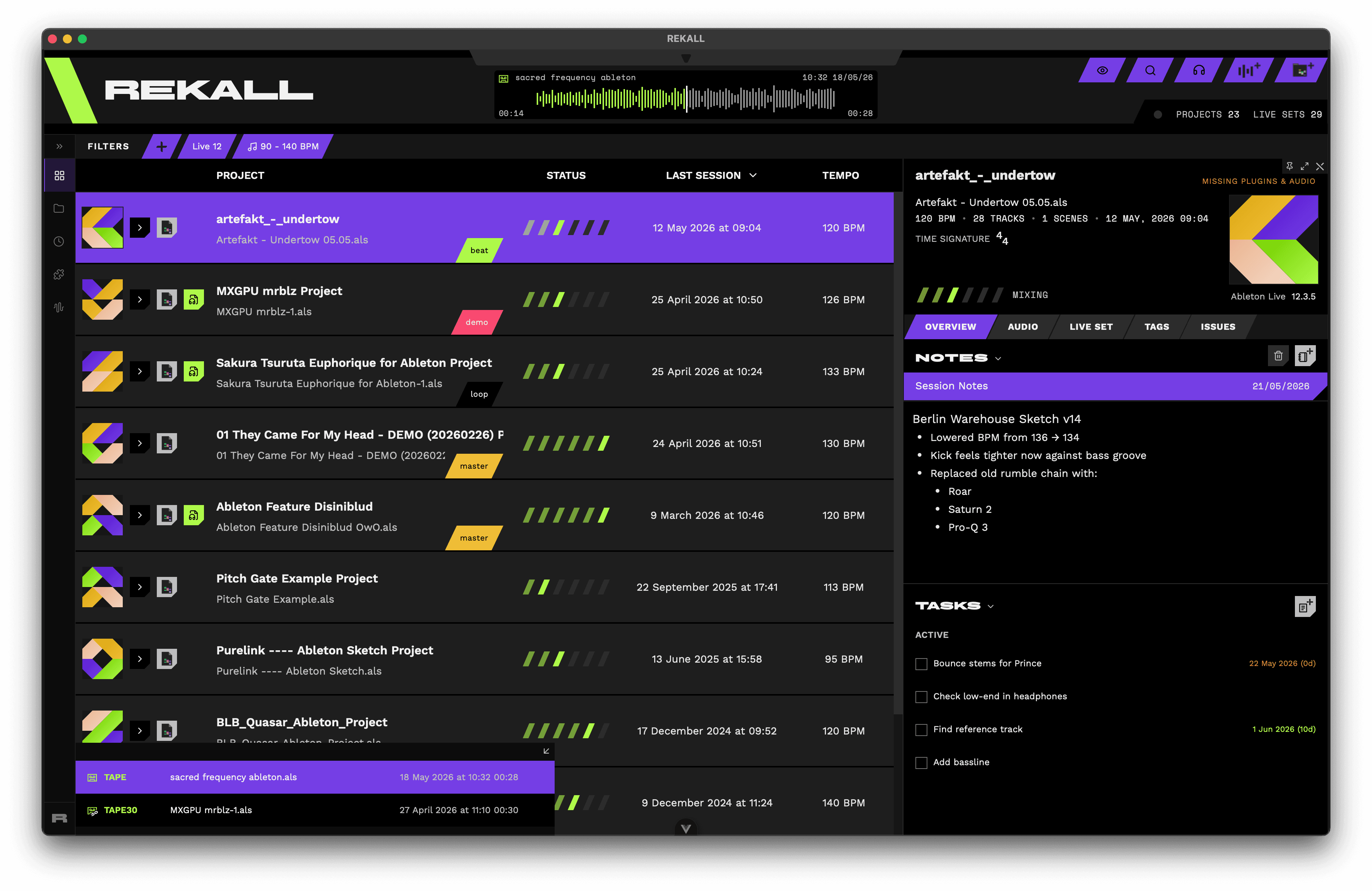Switch to the Live Set tab

[x=1091, y=326]
